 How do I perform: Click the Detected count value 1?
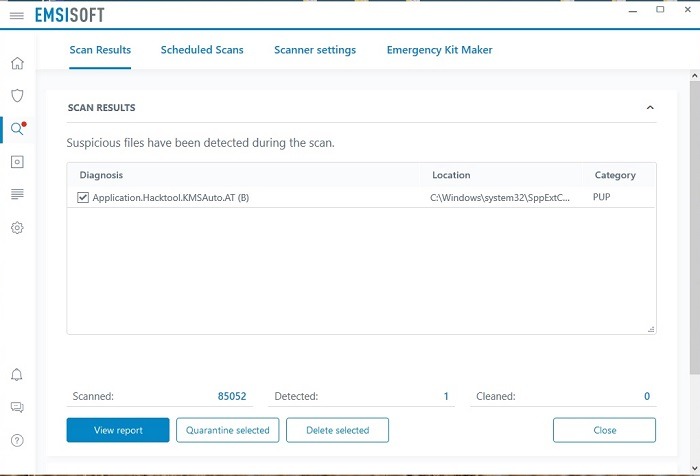click(446, 396)
